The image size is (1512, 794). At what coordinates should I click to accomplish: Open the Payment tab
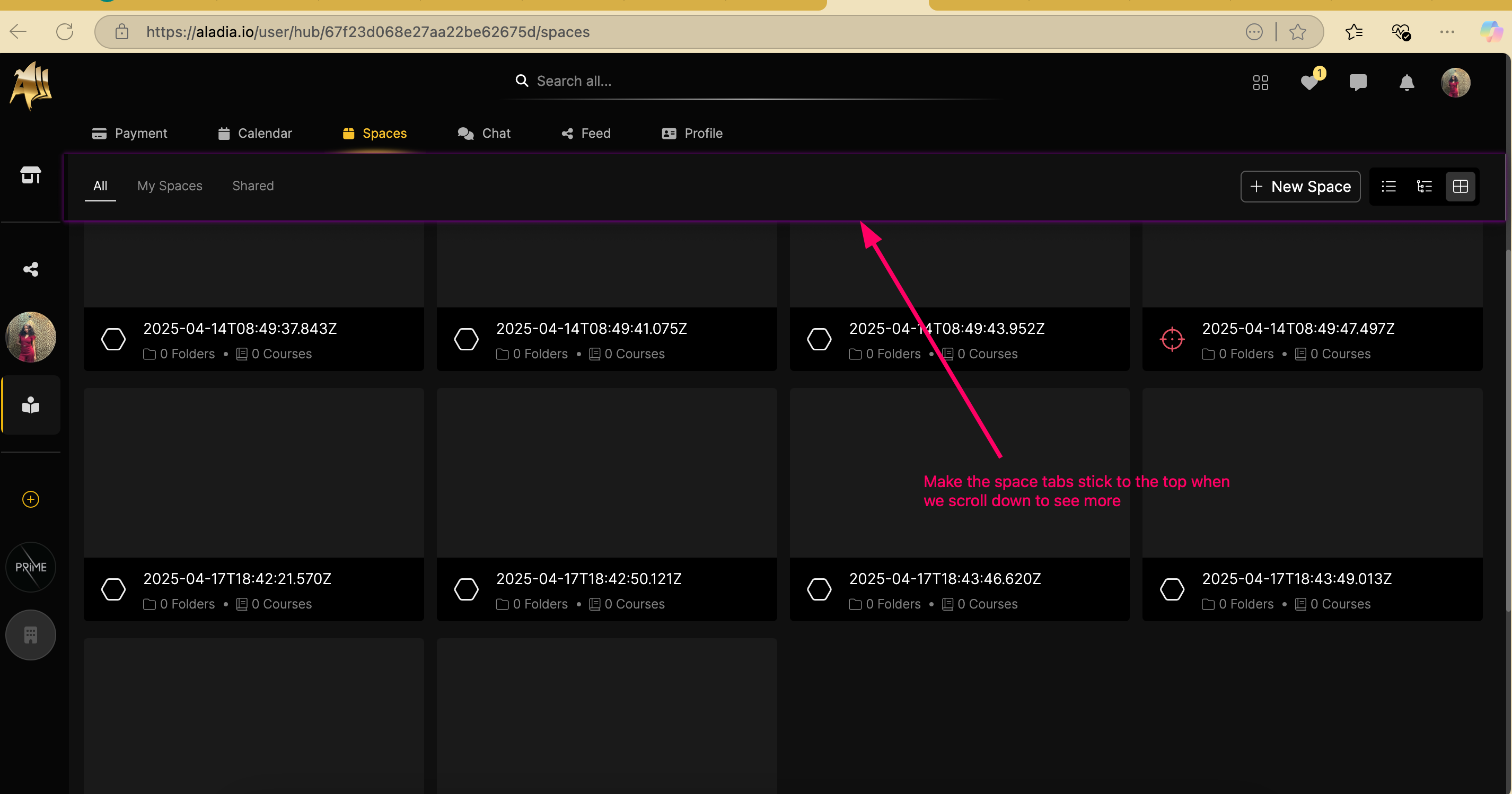pos(129,133)
